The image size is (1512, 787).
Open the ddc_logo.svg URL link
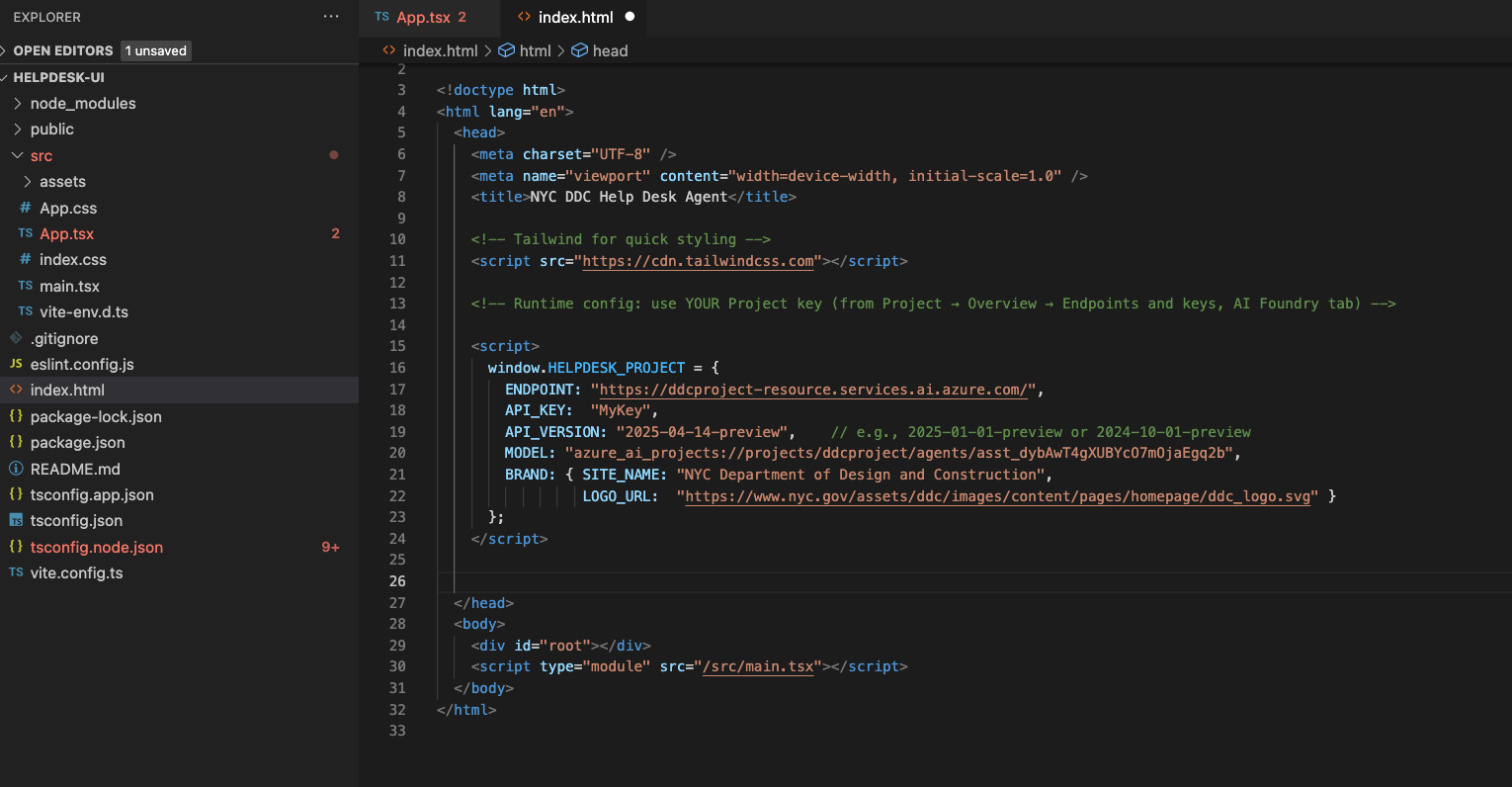click(998, 496)
